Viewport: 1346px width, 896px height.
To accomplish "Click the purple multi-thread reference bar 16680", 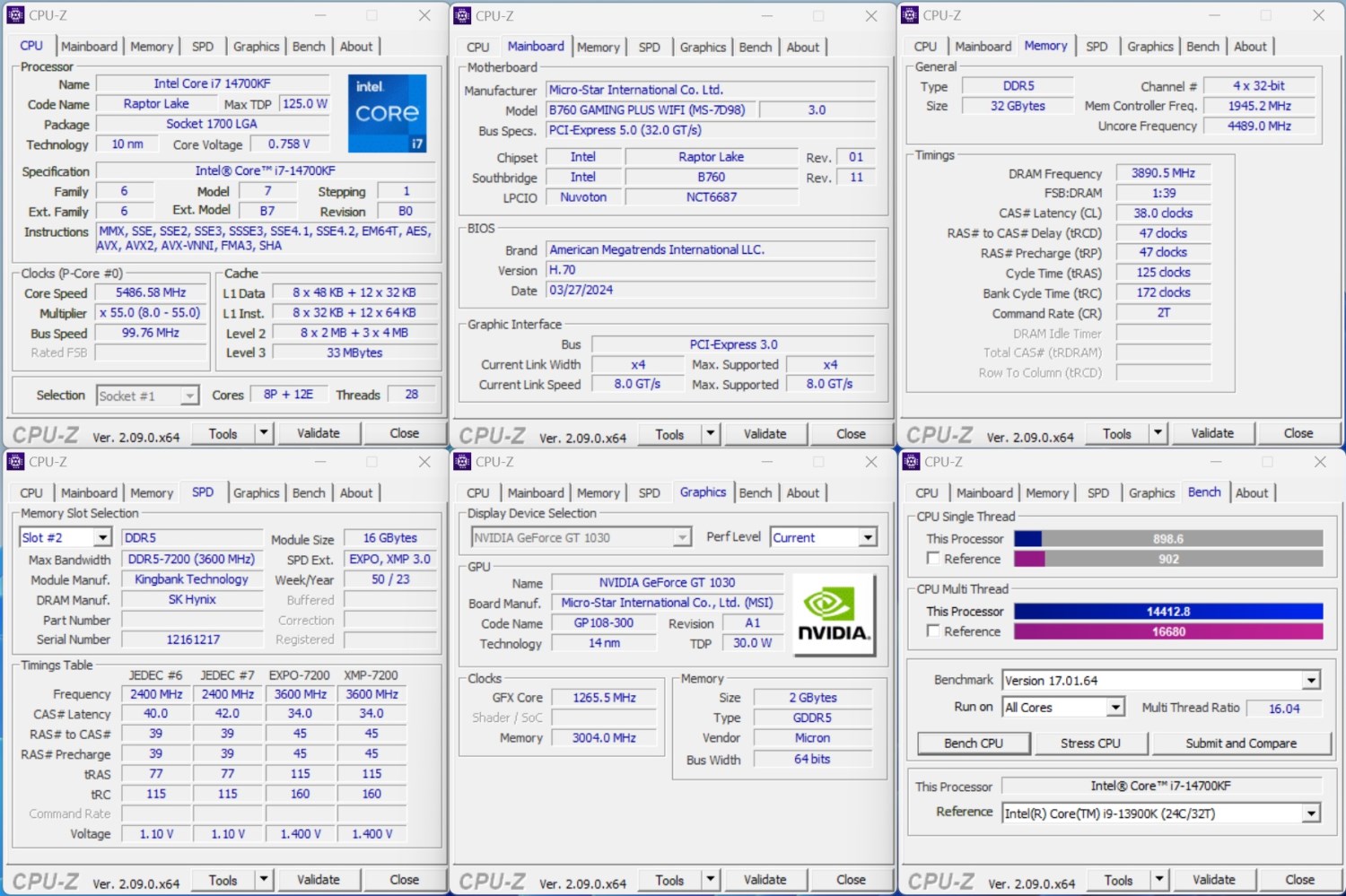I will 1168,631.
